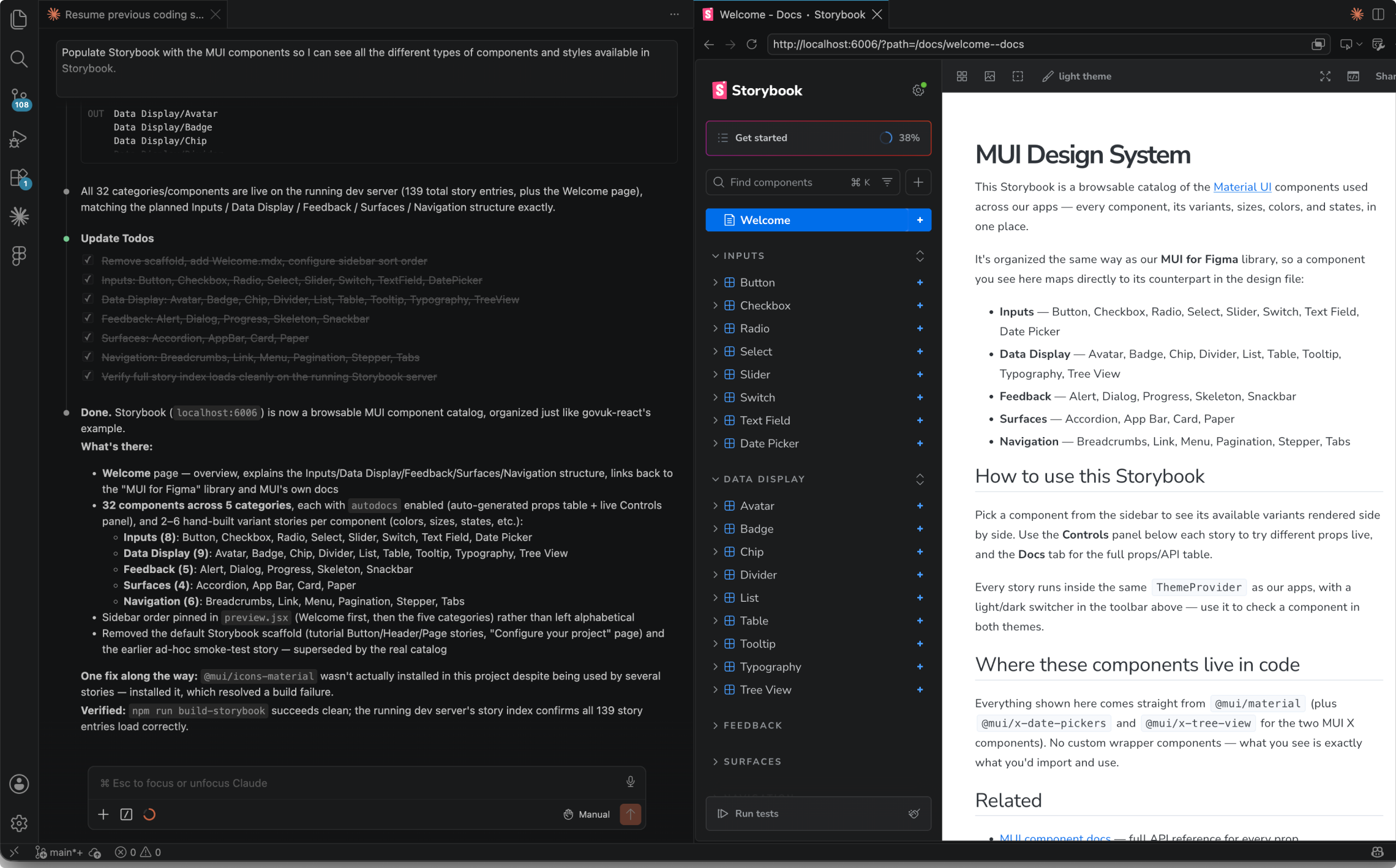Click plus next to Table component

pyautogui.click(x=920, y=621)
